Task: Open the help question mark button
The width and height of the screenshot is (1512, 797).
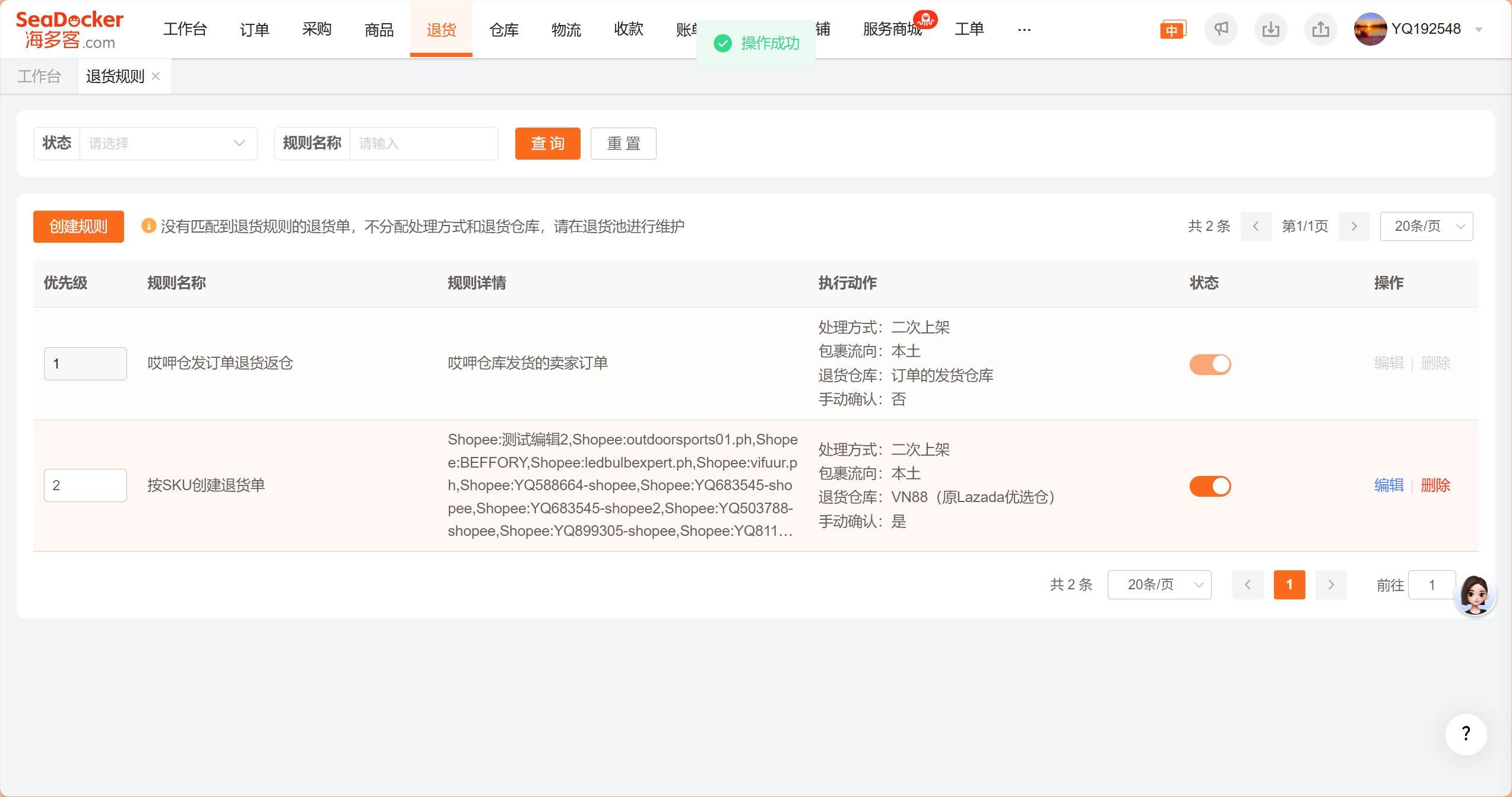Action: tap(1466, 734)
